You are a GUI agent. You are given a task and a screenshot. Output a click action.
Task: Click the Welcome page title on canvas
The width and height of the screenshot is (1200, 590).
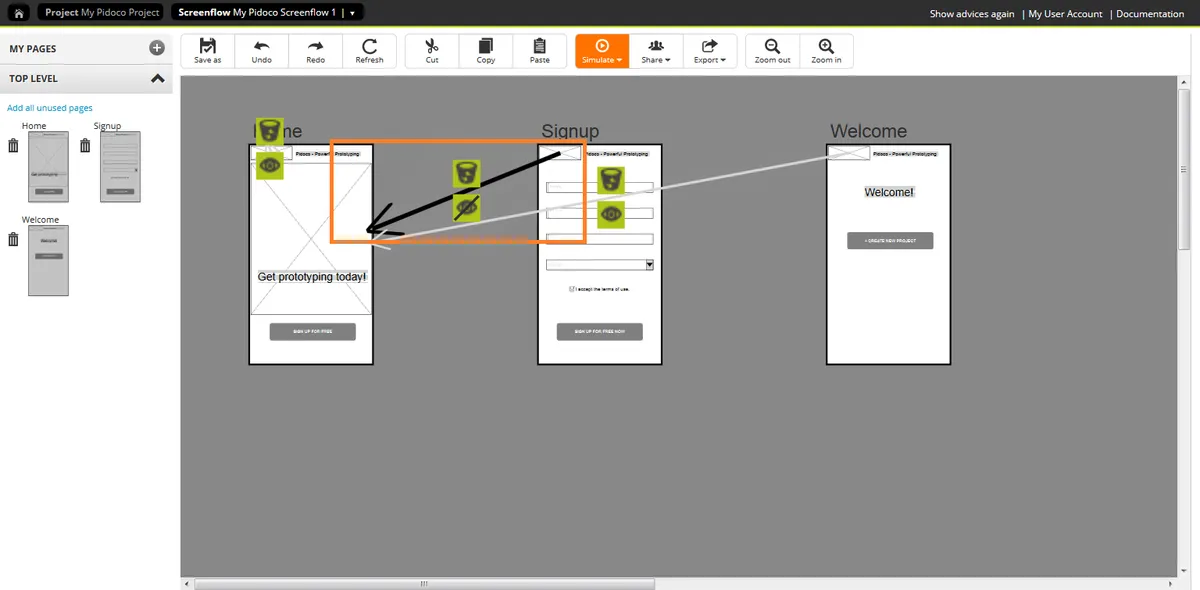point(869,131)
